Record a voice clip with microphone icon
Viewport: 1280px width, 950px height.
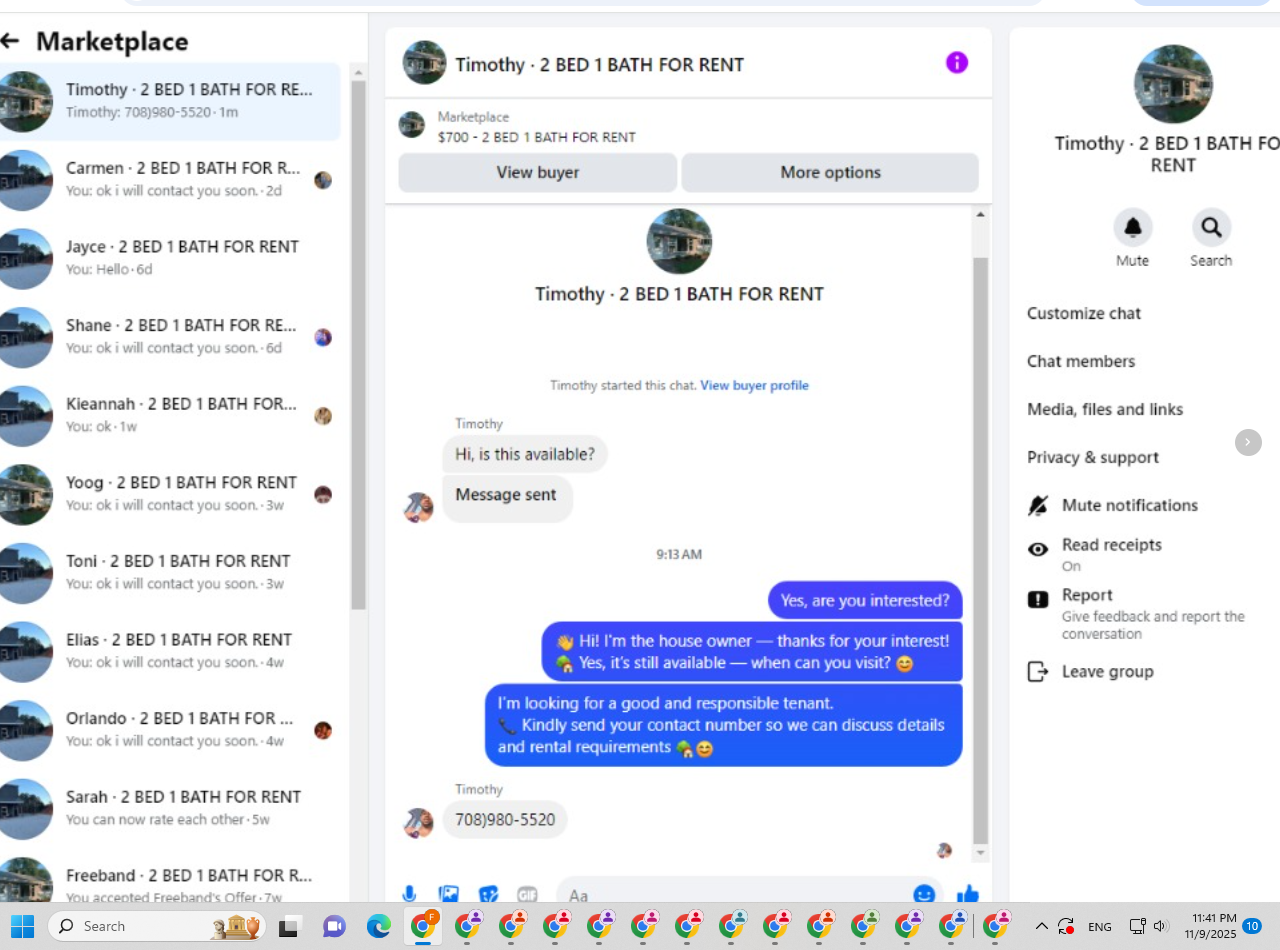pyautogui.click(x=409, y=894)
